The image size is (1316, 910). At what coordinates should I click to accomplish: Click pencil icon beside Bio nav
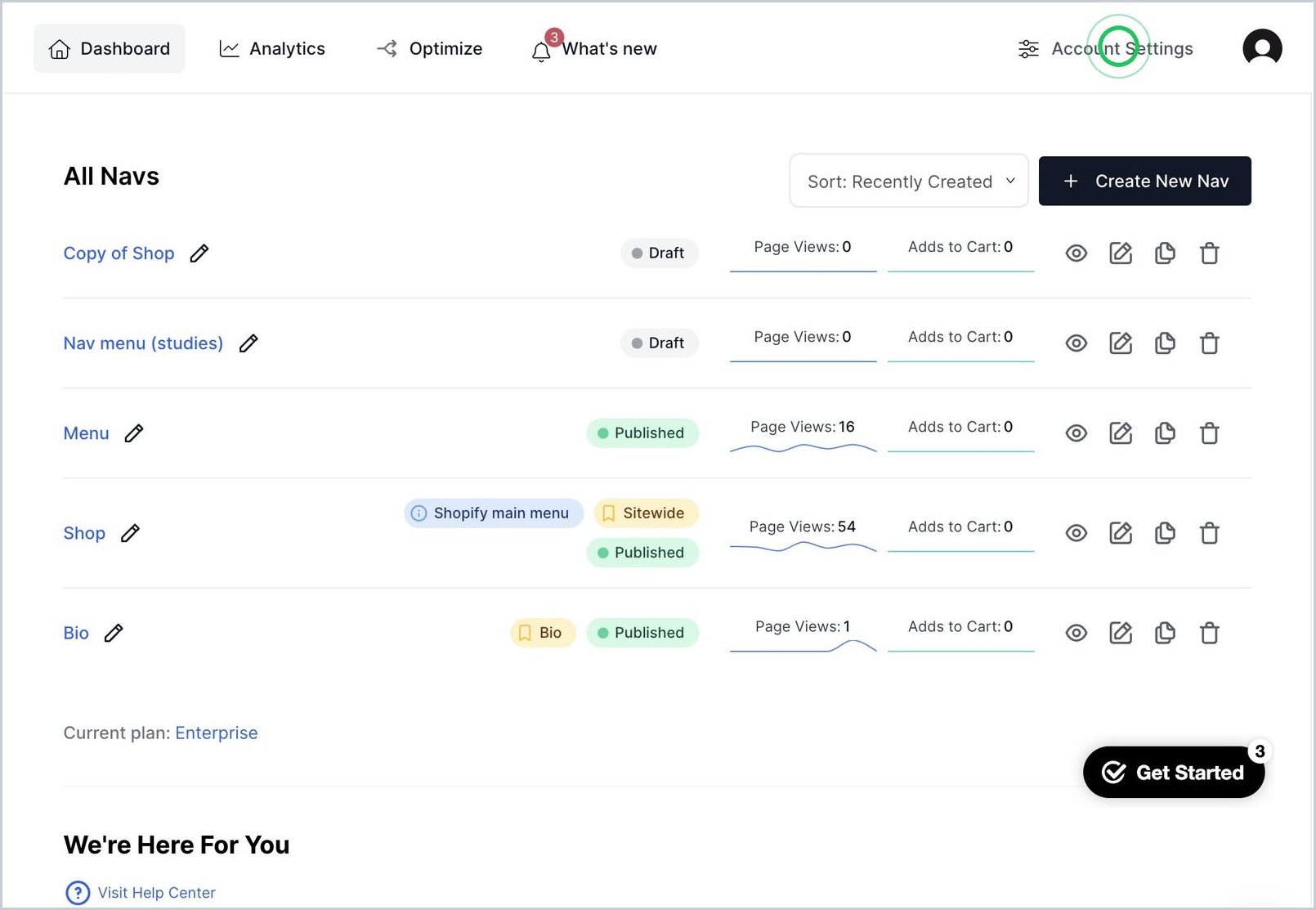(114, 633)
